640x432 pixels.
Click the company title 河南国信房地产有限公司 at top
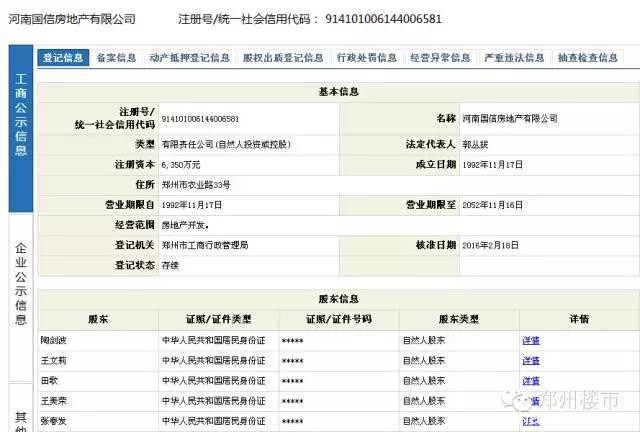(72, 19)
